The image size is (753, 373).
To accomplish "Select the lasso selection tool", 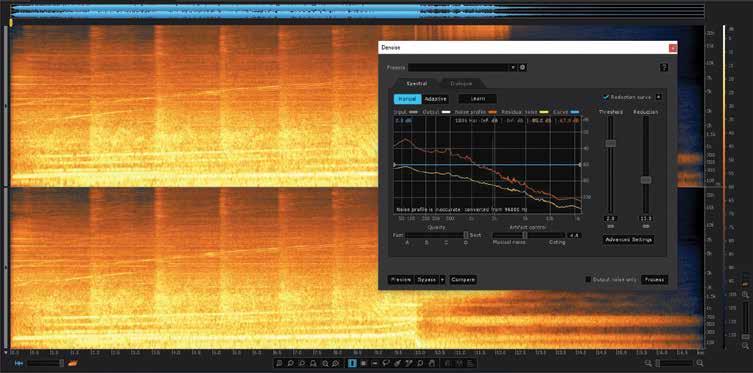I will coord(386,363).
